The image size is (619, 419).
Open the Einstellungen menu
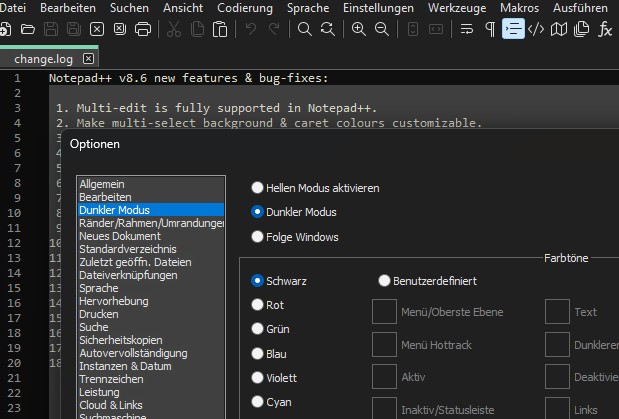point(378,7)
